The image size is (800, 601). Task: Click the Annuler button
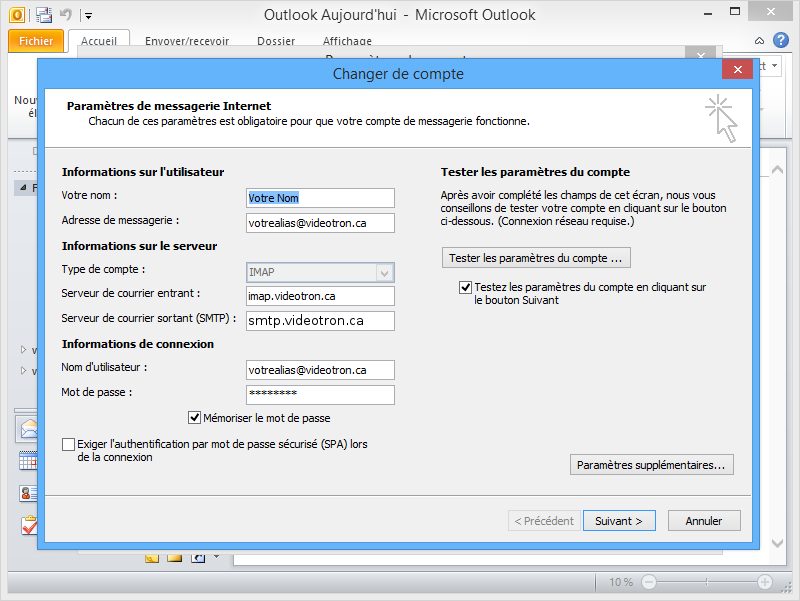pos(704,521)
